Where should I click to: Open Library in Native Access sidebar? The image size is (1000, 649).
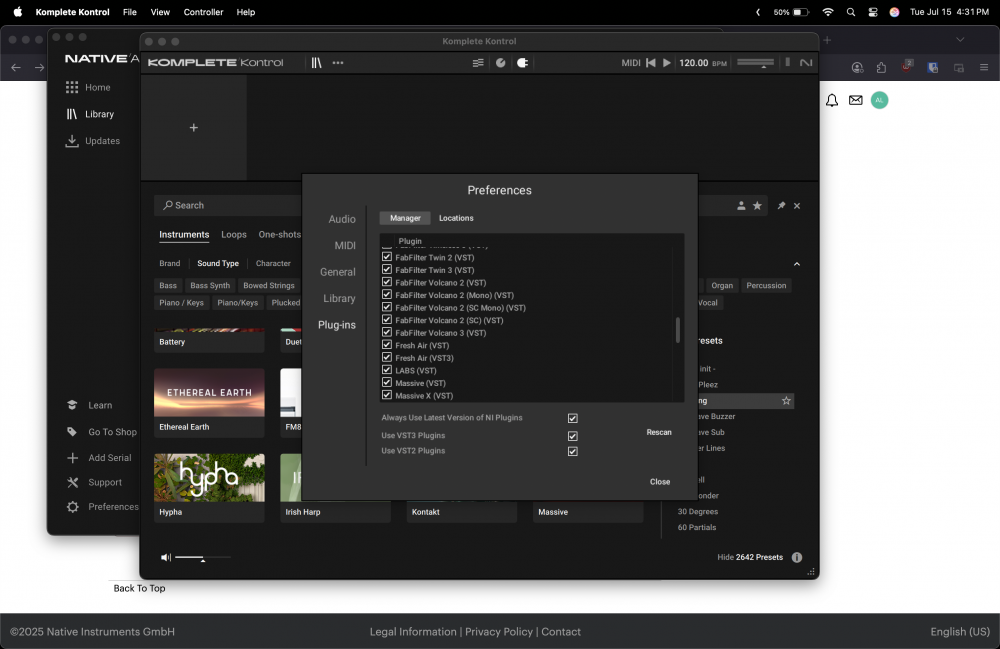[90, 114]
